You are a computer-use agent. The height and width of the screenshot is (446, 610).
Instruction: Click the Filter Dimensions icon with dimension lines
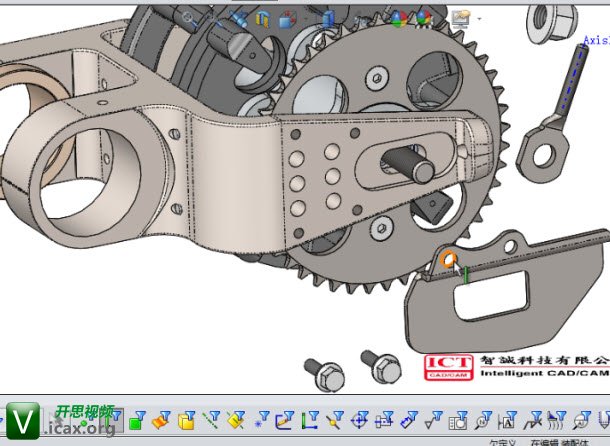pos(384,421)
